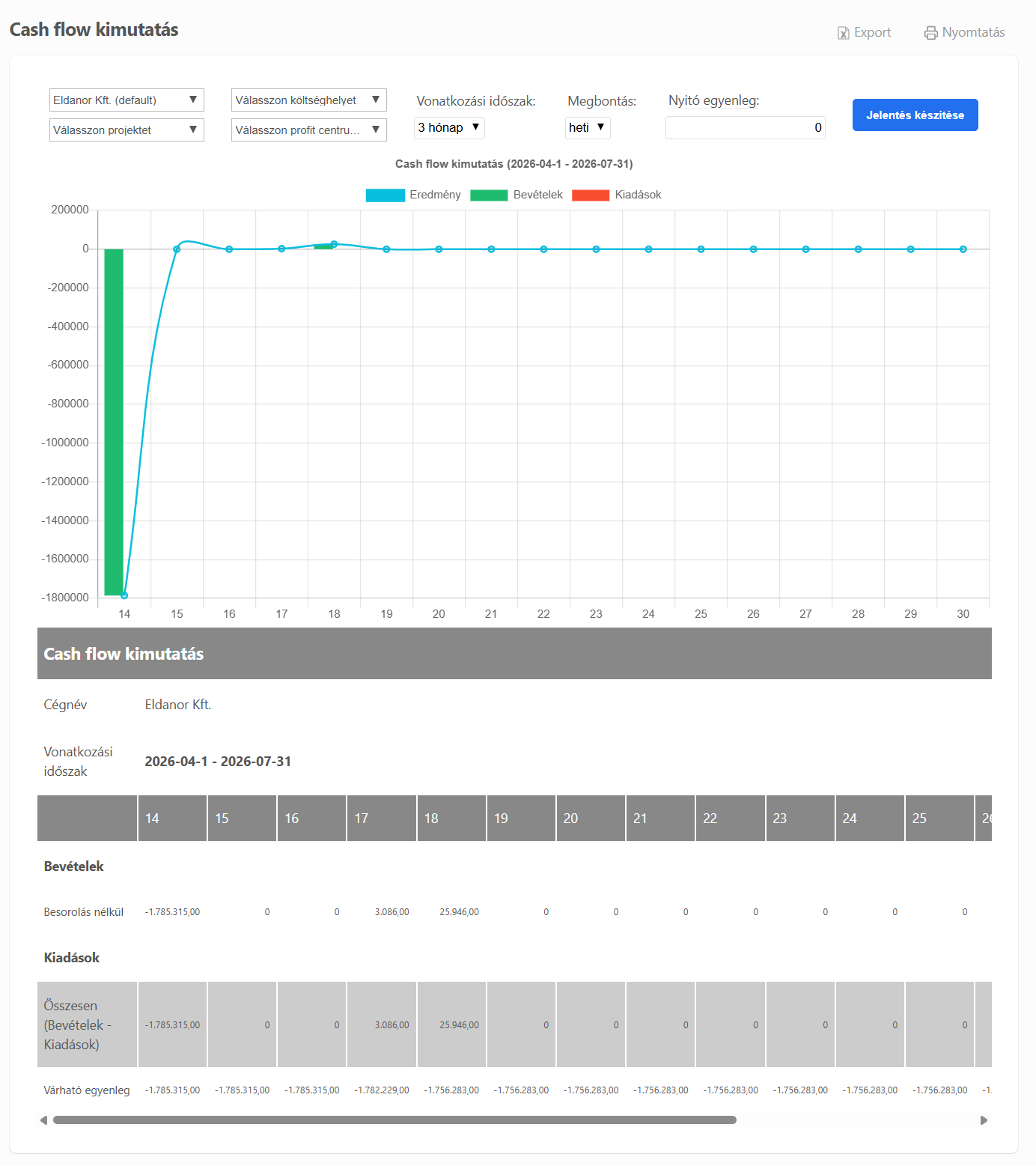This screenshot has width=1036, height=1166.
Task: Open the Eldanor Kft. company dropdown
Action: tap(127, 100)
